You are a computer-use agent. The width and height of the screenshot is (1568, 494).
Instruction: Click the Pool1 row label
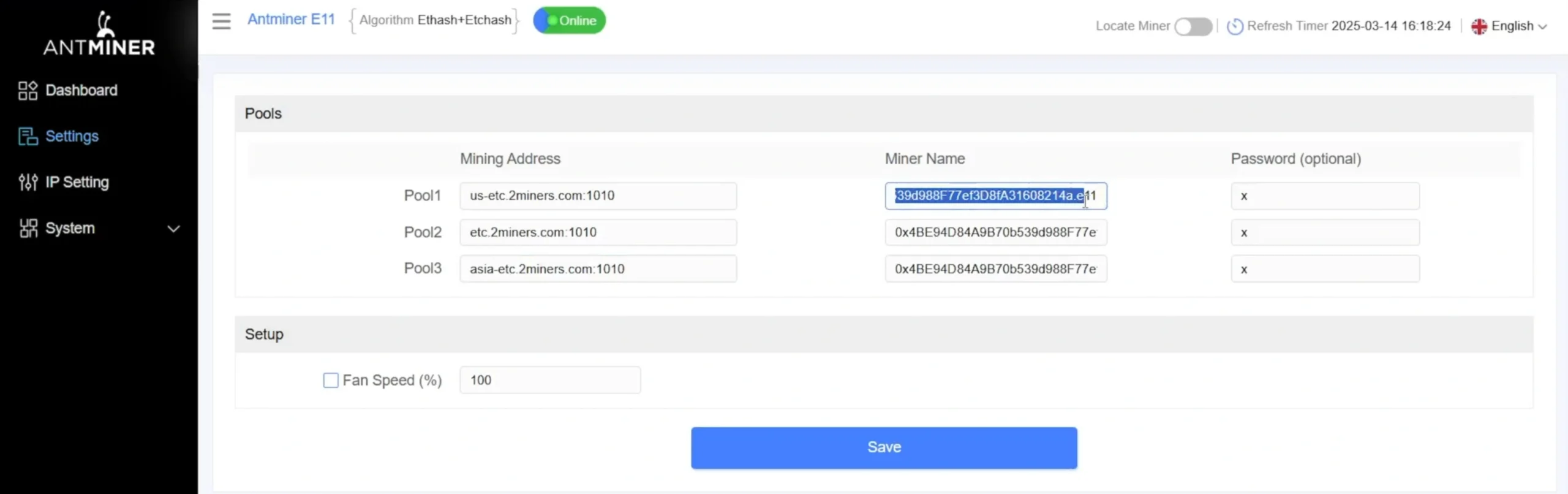[x=423, y=196]
